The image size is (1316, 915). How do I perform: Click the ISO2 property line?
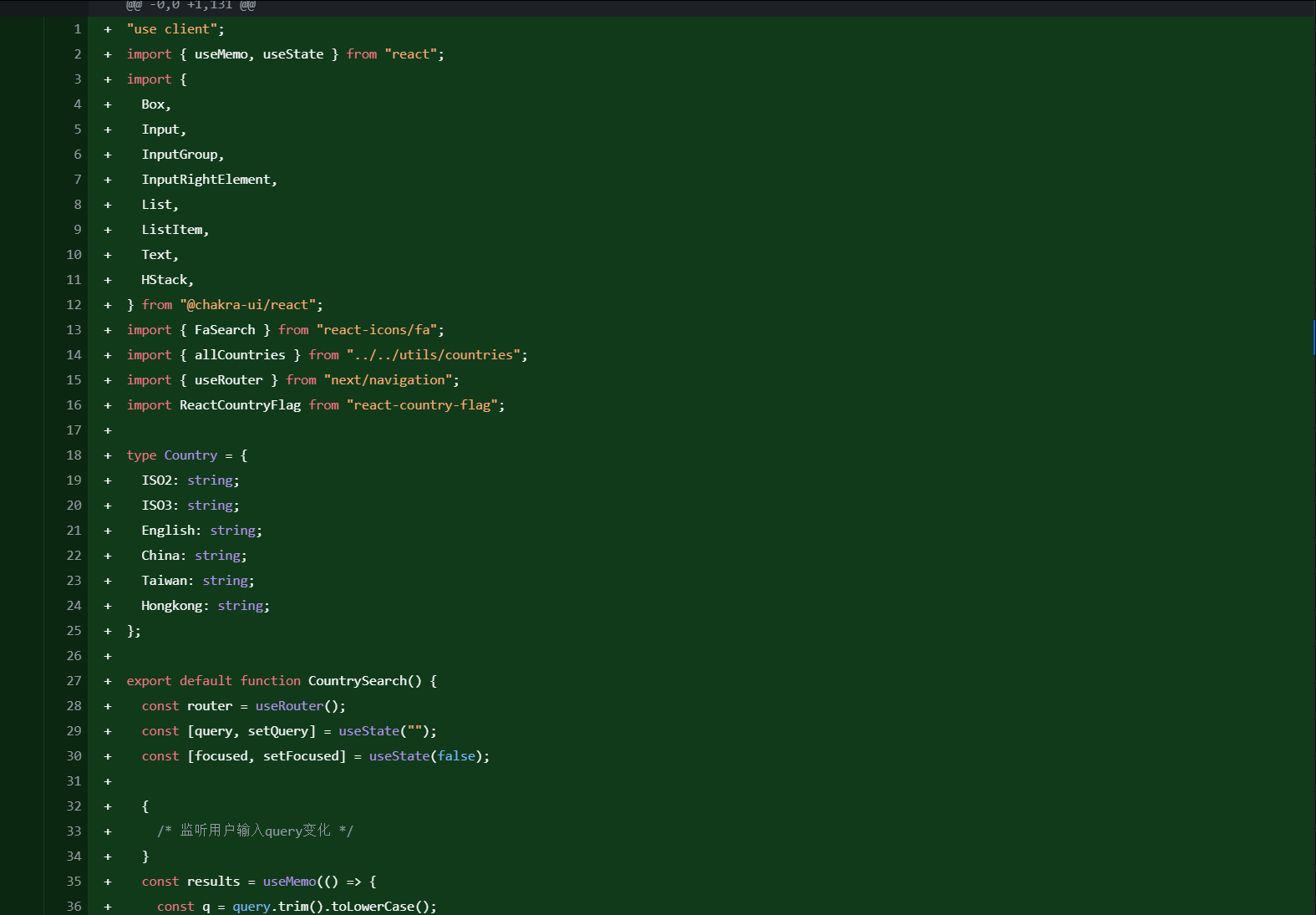pyautogui.click(x=191, y=480)
